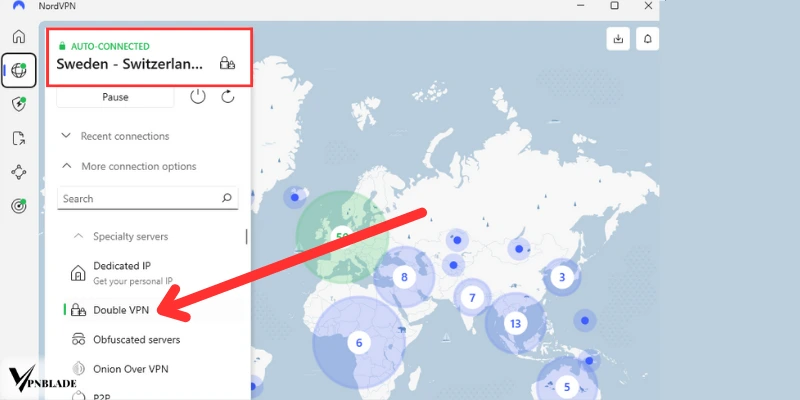
Task: Click the India cluster labeled 7
Action: point(472,297)
